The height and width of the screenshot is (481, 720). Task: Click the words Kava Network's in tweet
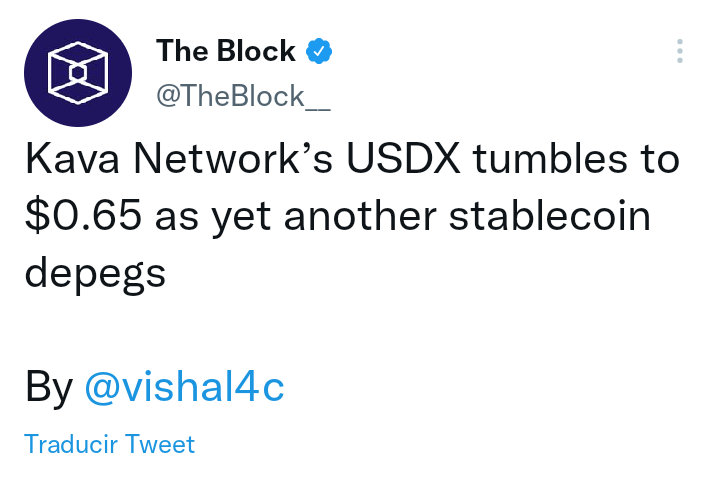(x=179, y=159)
